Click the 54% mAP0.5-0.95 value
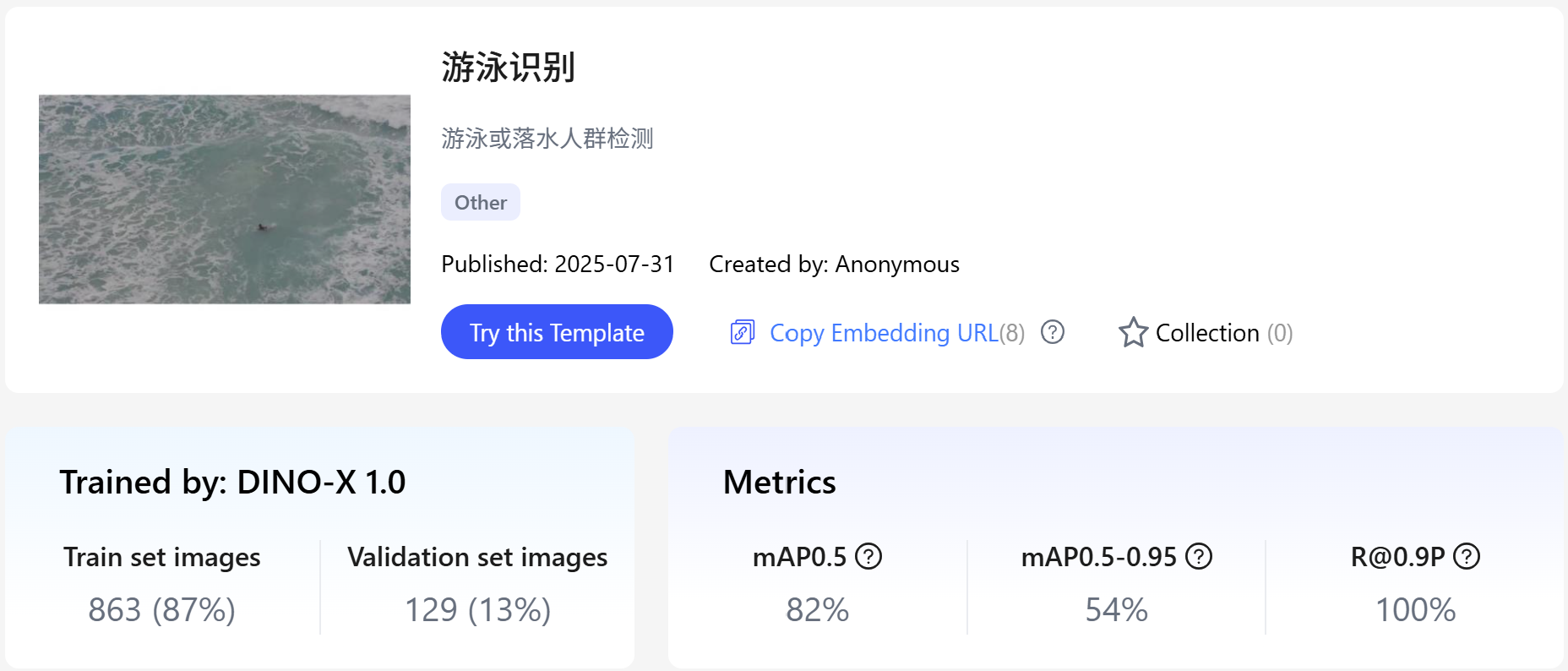1568x671 pixels. tap(1116, 609)
